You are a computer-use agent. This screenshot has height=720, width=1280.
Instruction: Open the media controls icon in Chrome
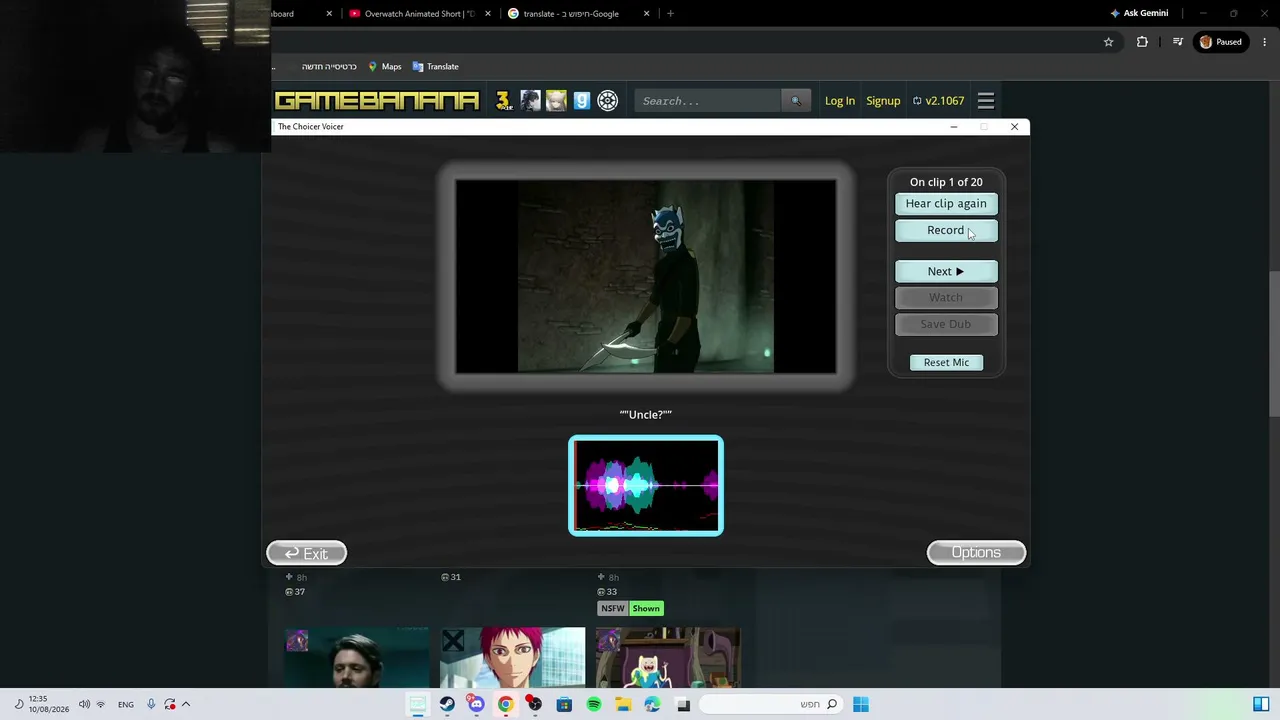click(1178, 42)
